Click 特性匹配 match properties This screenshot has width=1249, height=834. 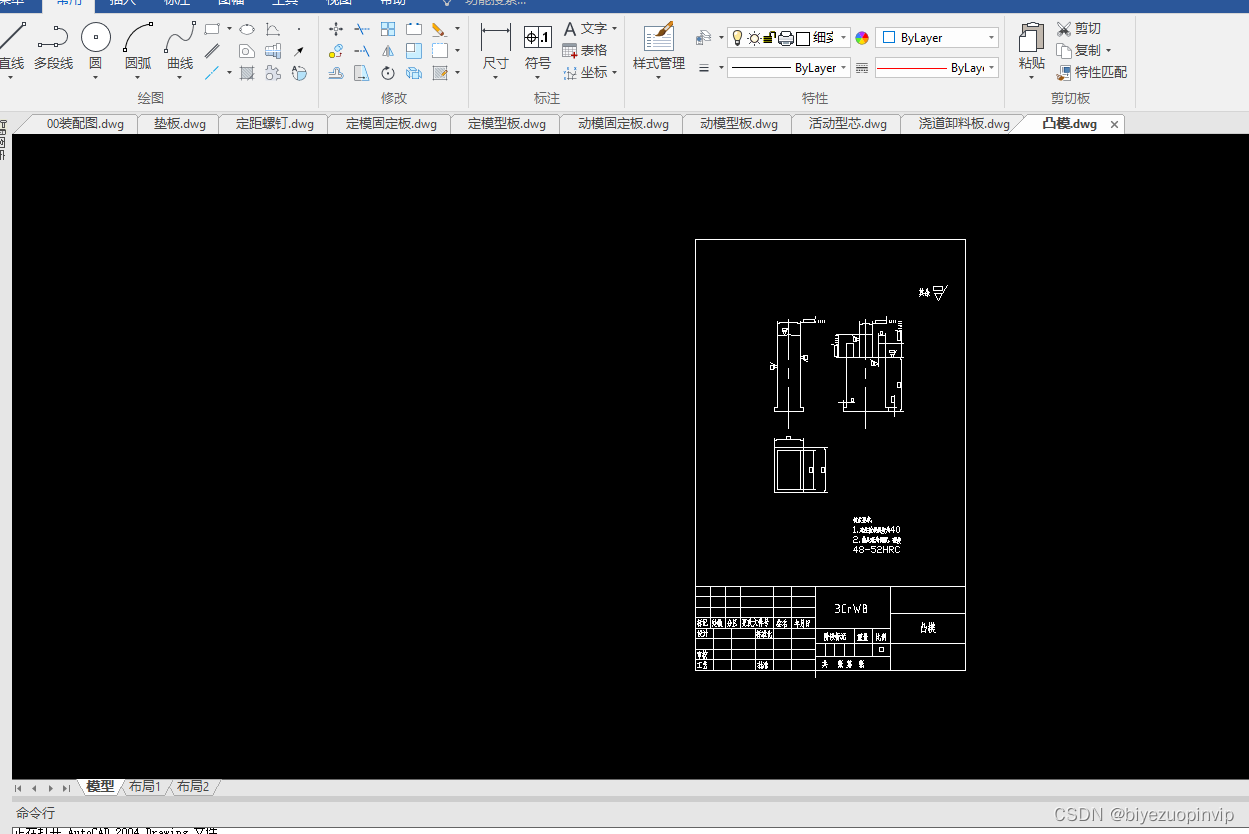[1091, 72]
